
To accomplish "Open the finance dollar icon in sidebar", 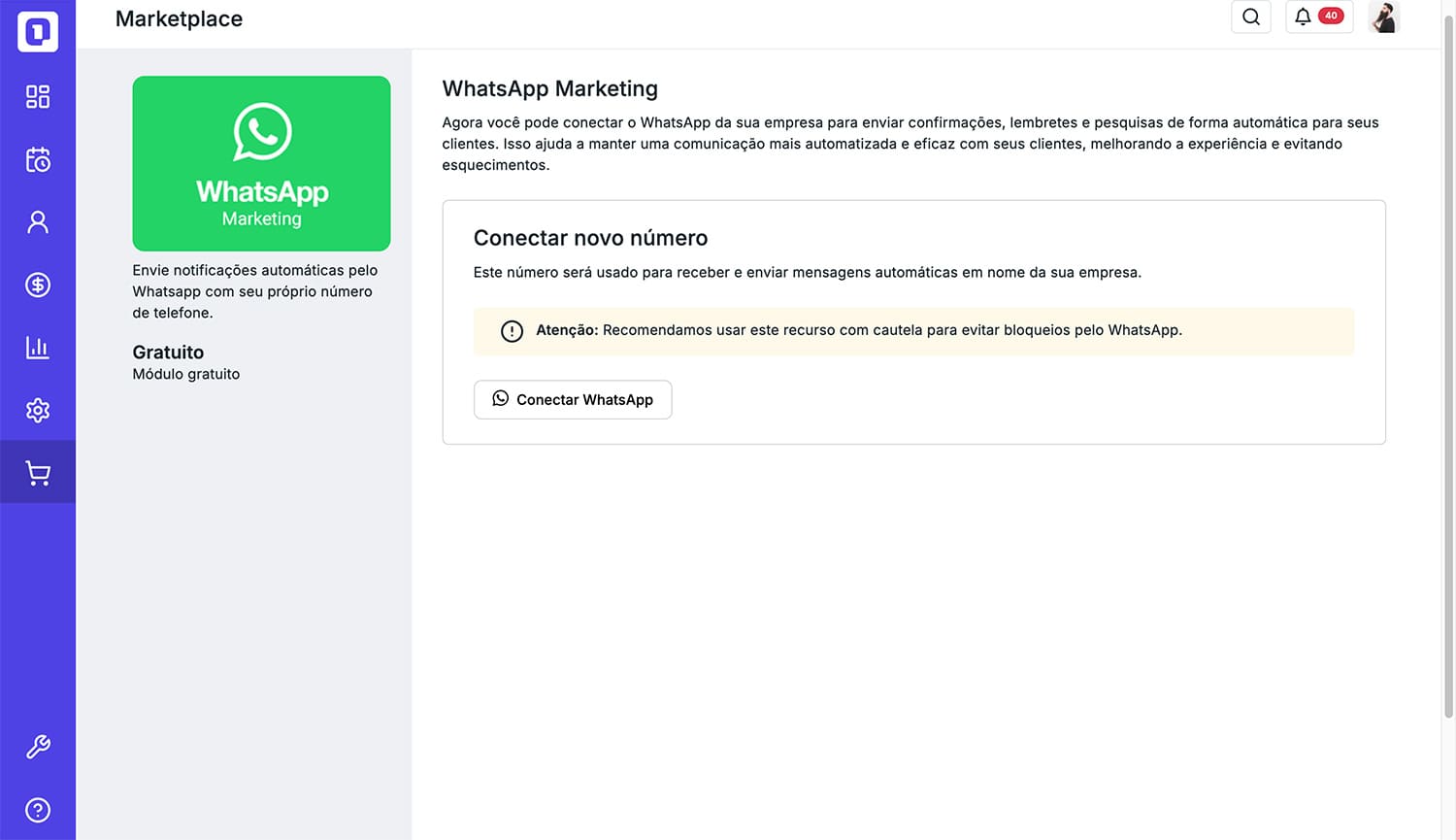I will point(38,285).
